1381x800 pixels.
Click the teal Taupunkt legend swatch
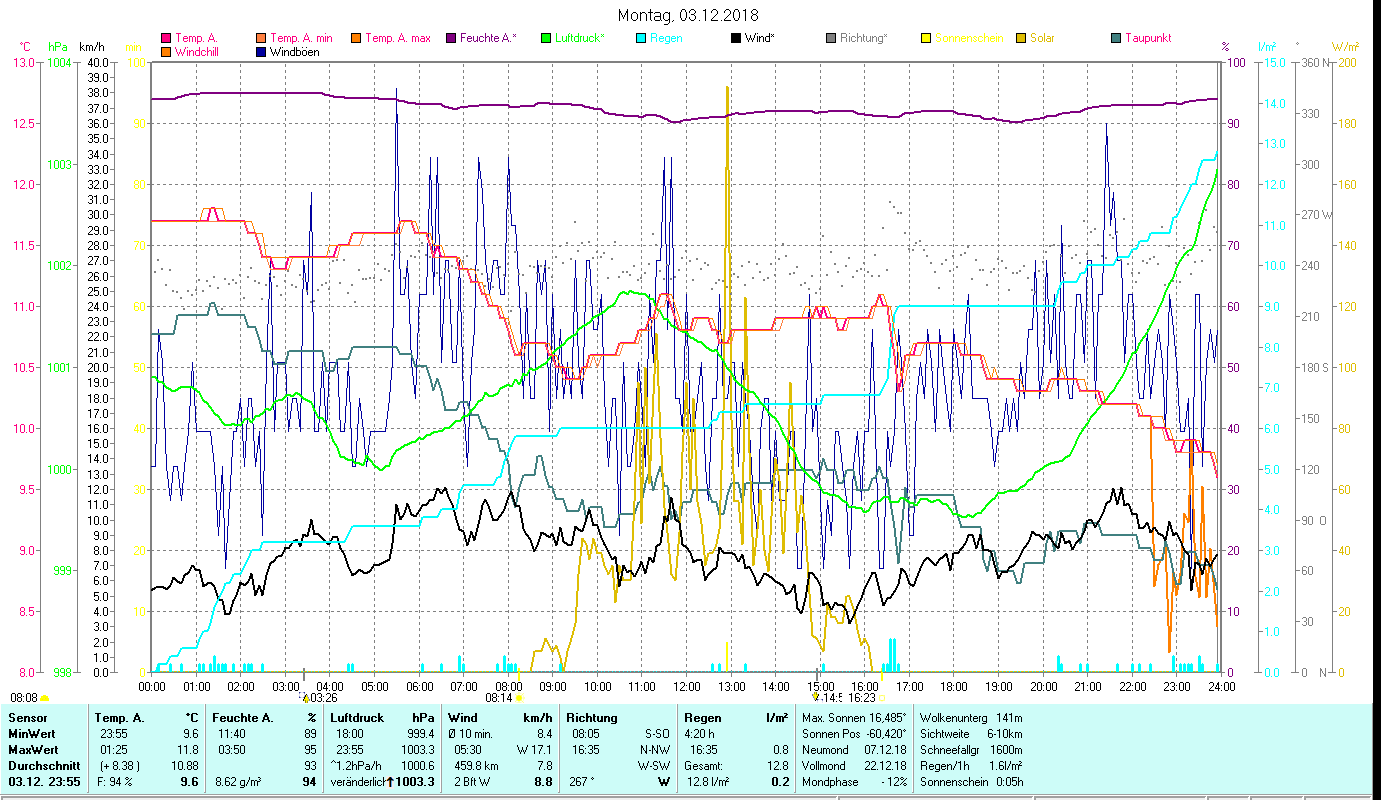click(1116, 39)
